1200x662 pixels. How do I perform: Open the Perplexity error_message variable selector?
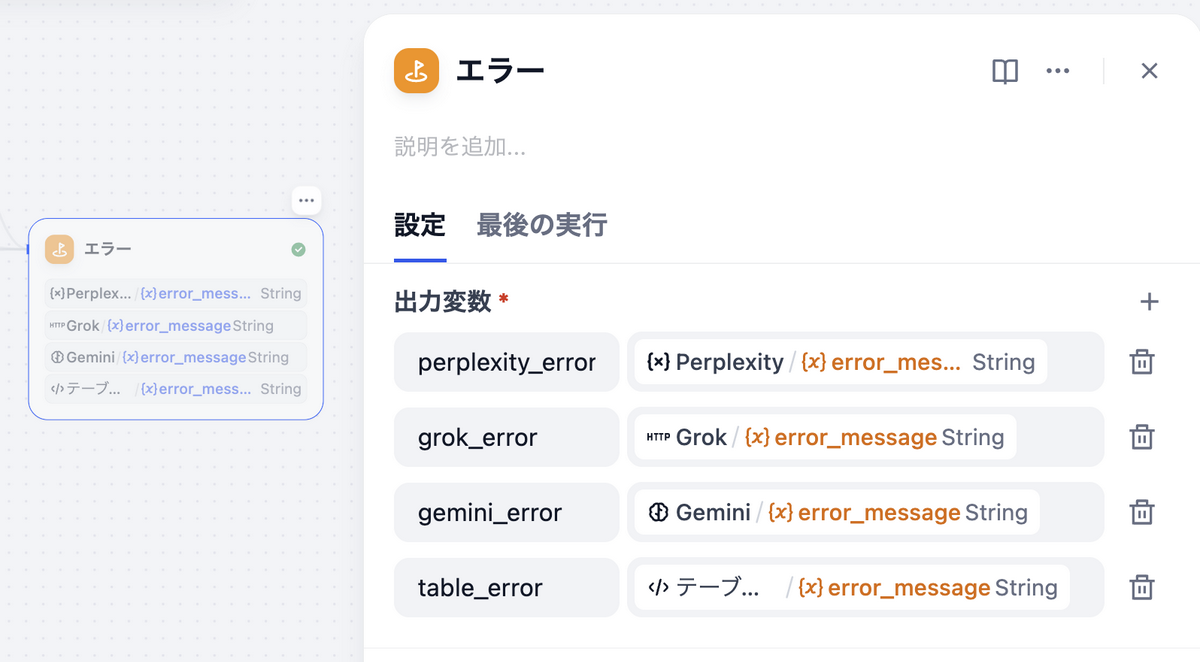pos(865,361)
